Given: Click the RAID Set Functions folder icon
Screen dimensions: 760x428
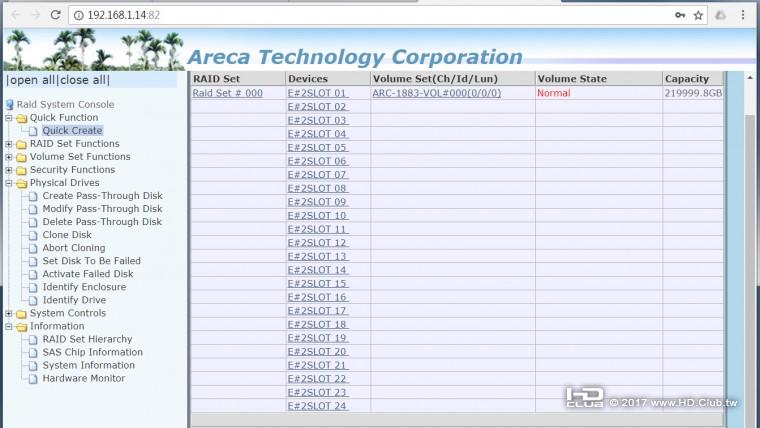Looking at the screenshot, I should (x=21, y=144).
